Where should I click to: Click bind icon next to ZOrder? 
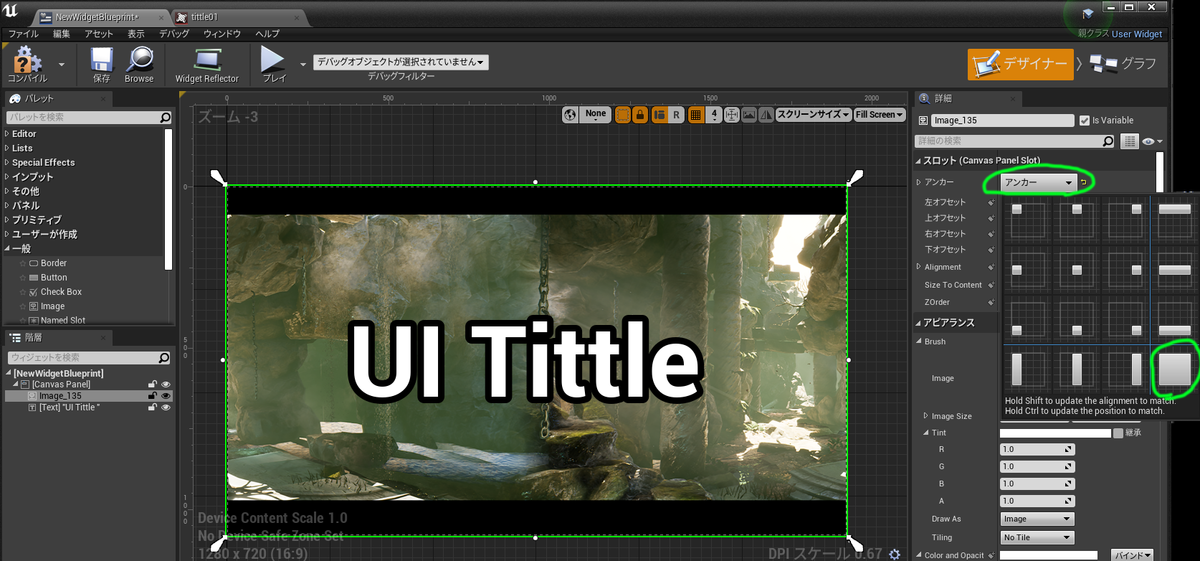click(990, 302)
